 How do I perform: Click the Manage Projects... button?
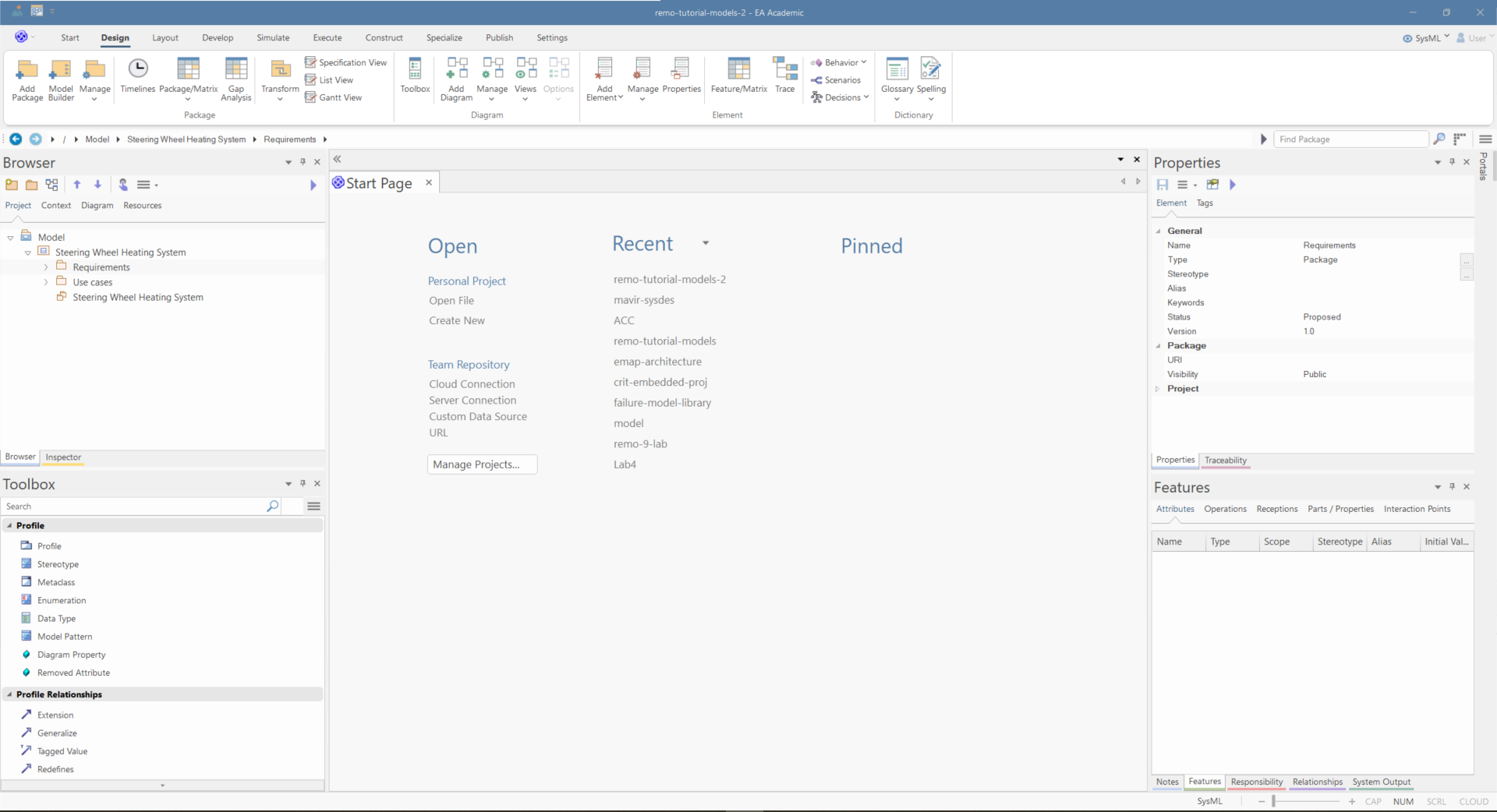tap(482, 464)
